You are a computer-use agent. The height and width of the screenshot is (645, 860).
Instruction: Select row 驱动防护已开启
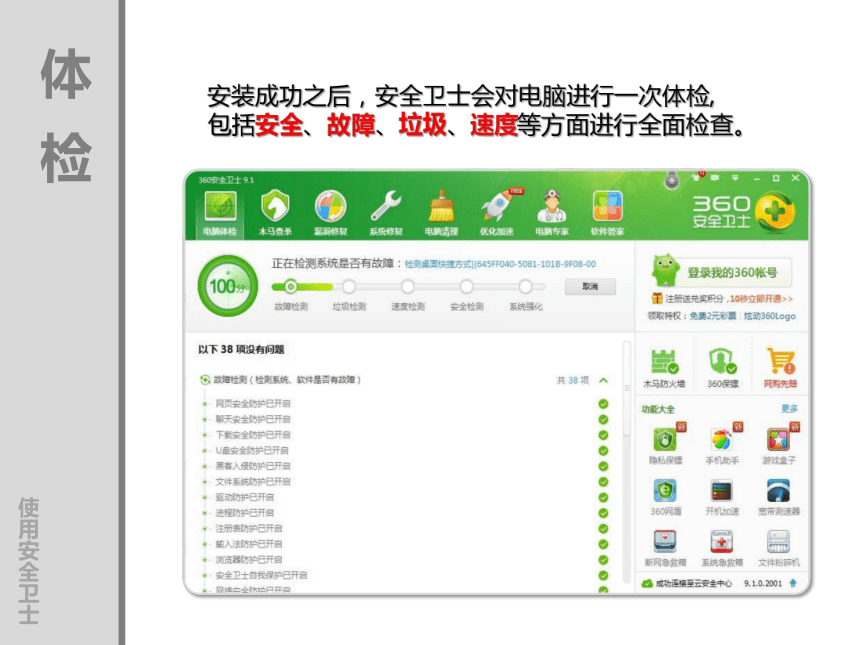point(405,497)
